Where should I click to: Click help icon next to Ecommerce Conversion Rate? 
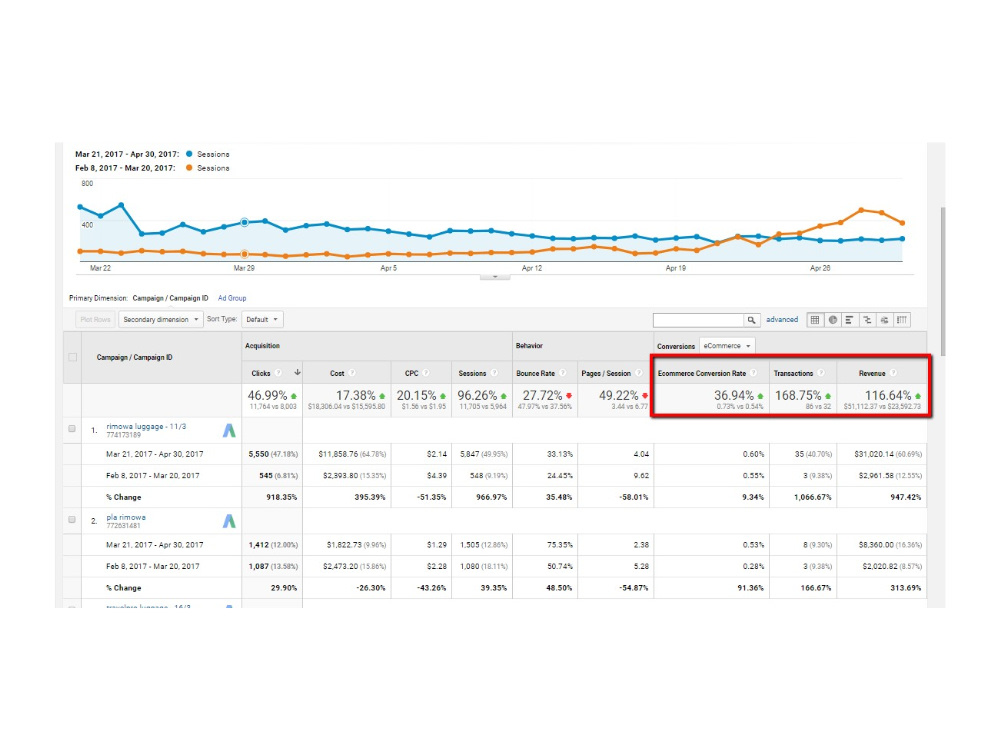tap(754, 373)
